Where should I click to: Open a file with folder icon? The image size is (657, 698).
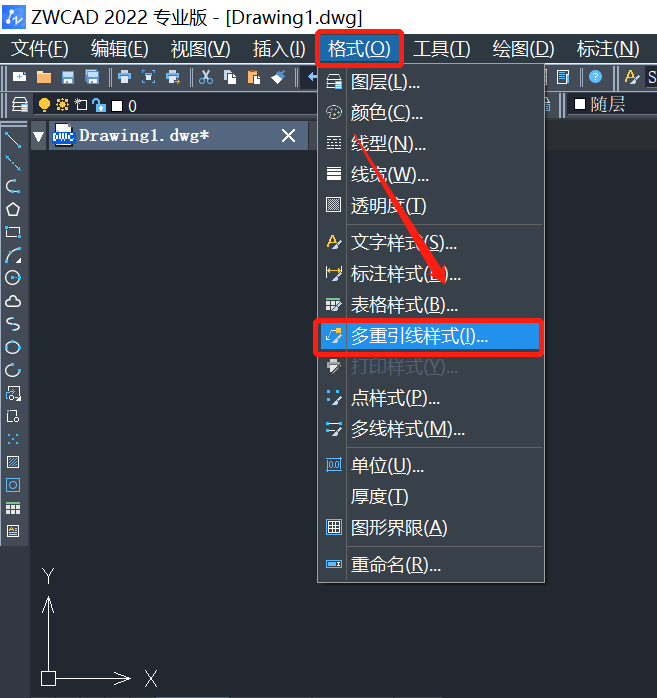click(x=44, y=77)
